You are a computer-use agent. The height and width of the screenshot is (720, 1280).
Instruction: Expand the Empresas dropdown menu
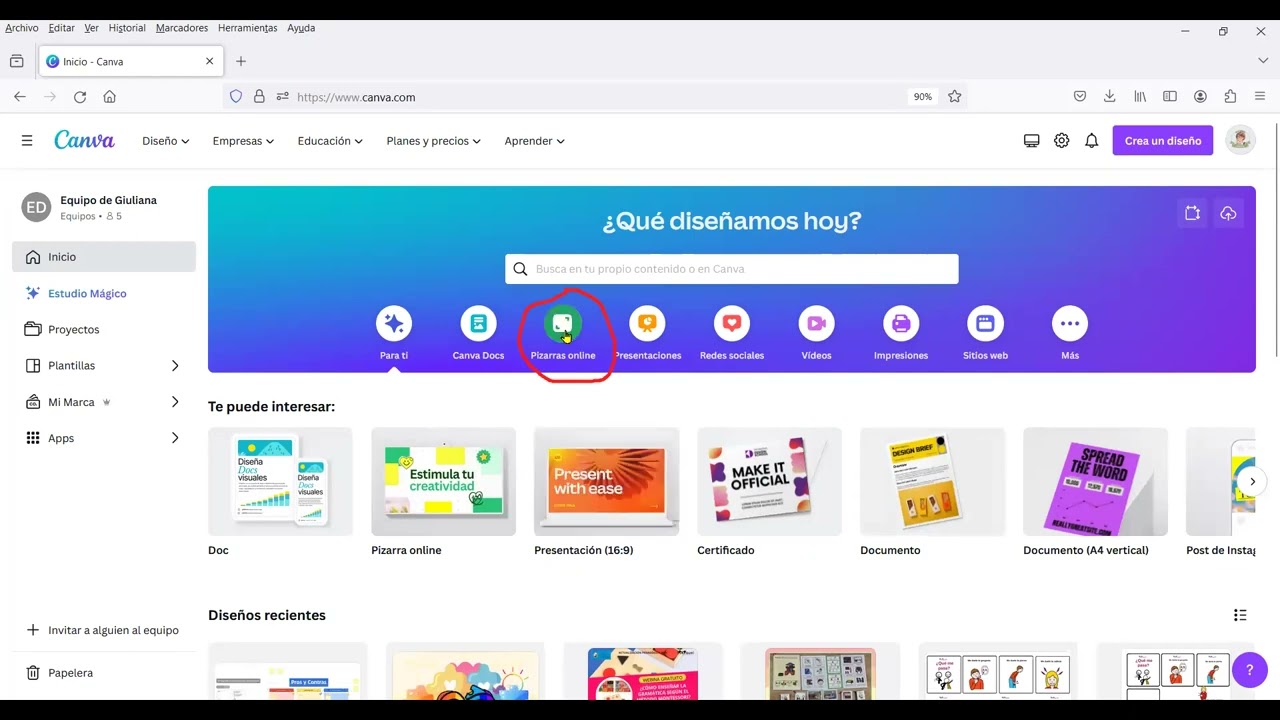pos(243,141)
